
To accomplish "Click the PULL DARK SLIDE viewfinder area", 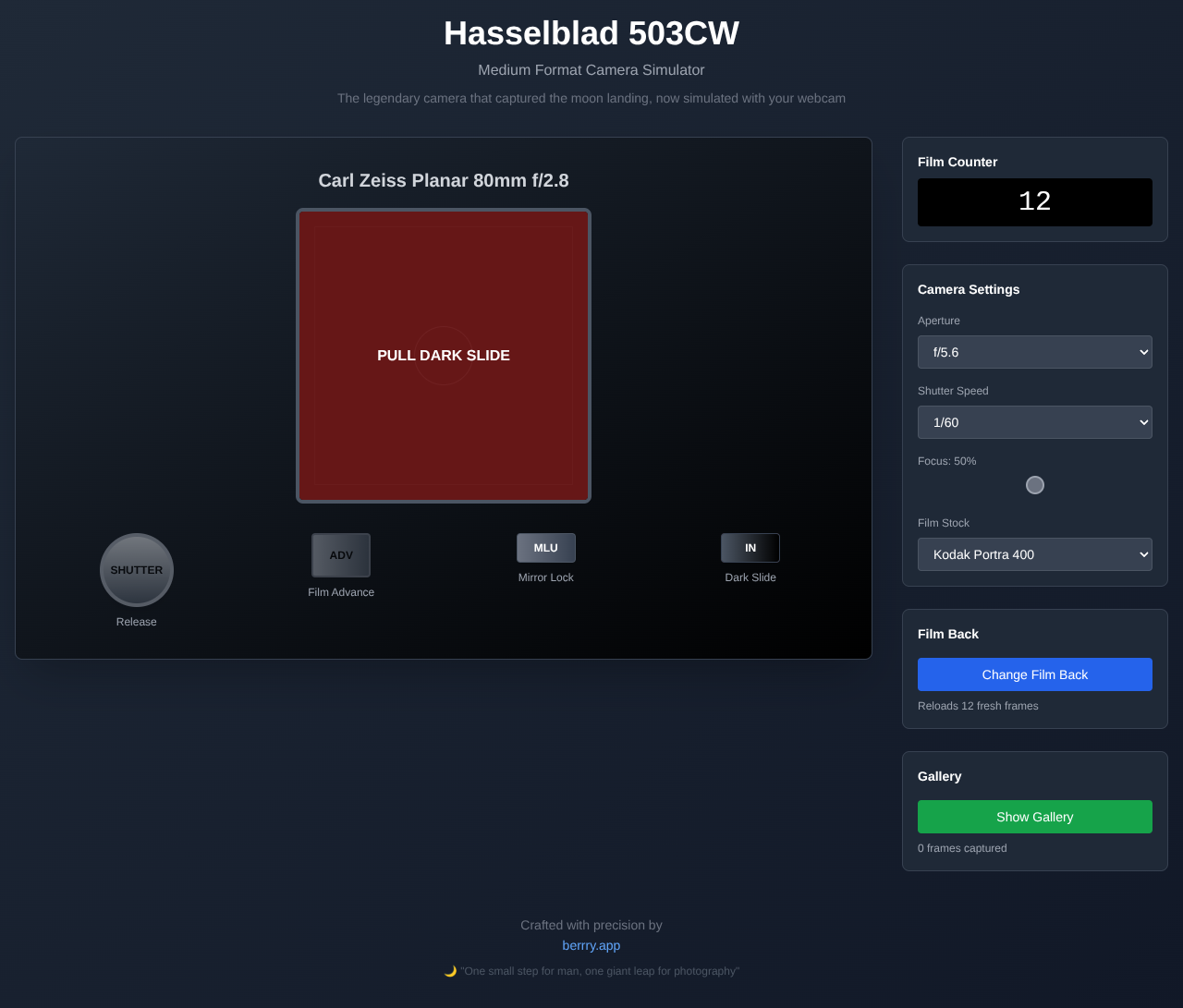I will pyautogui.click(x=443, y=355).
